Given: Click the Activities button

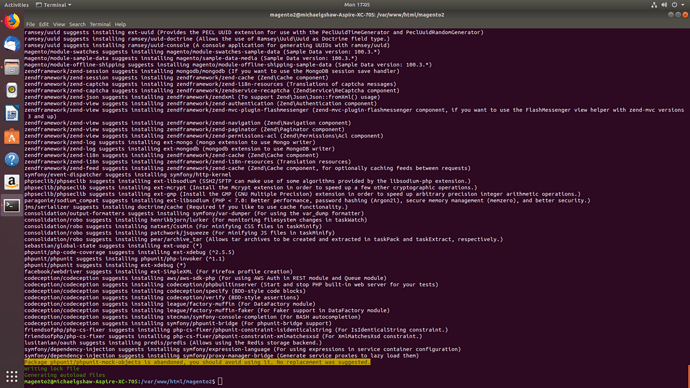Looking at the screenshot, I should pyautogui.click(x=16, y=5).
